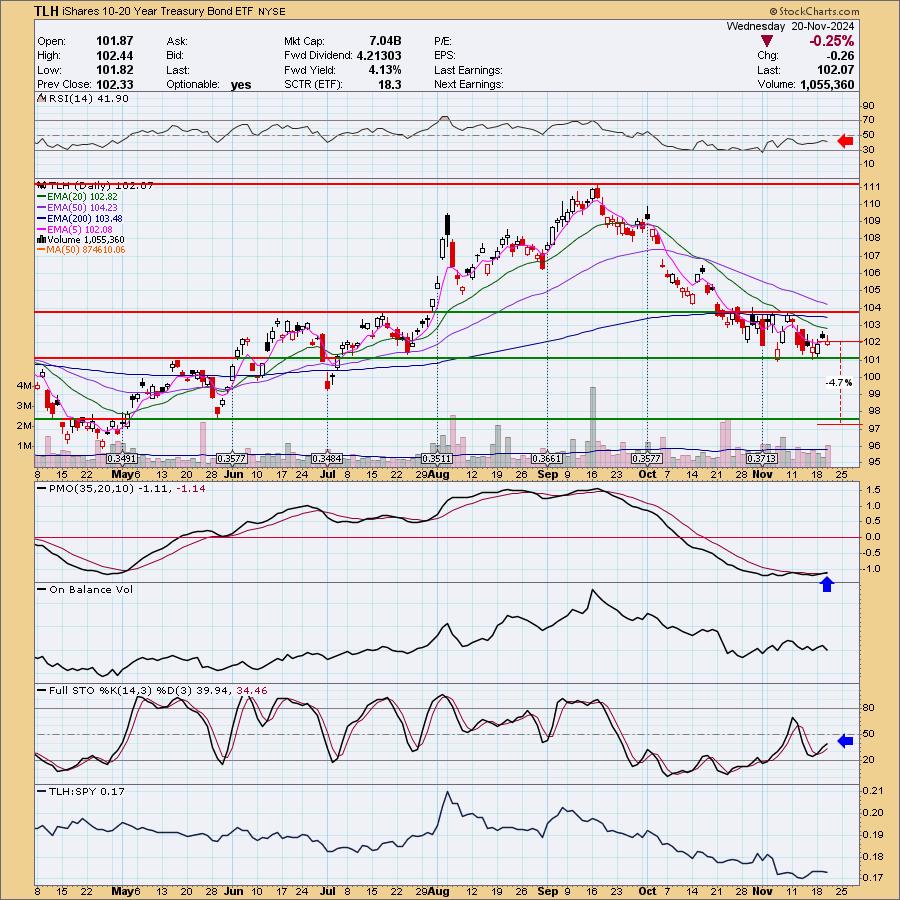The height and width of the screenshot is (900, 900).
Task: Click the Fwd Yield value 4.13%
Action: point(385,70)
